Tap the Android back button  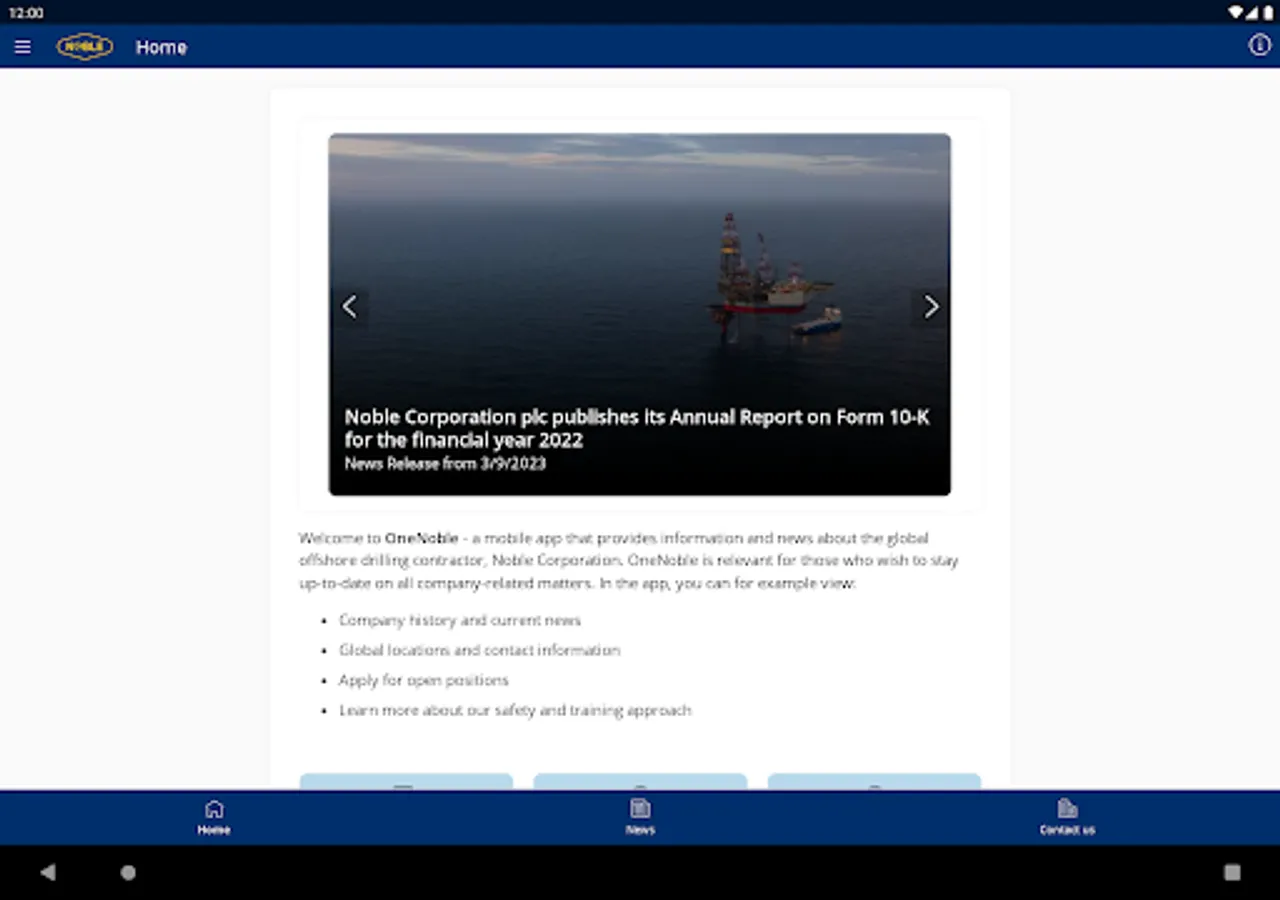click(x=47, y=872)
